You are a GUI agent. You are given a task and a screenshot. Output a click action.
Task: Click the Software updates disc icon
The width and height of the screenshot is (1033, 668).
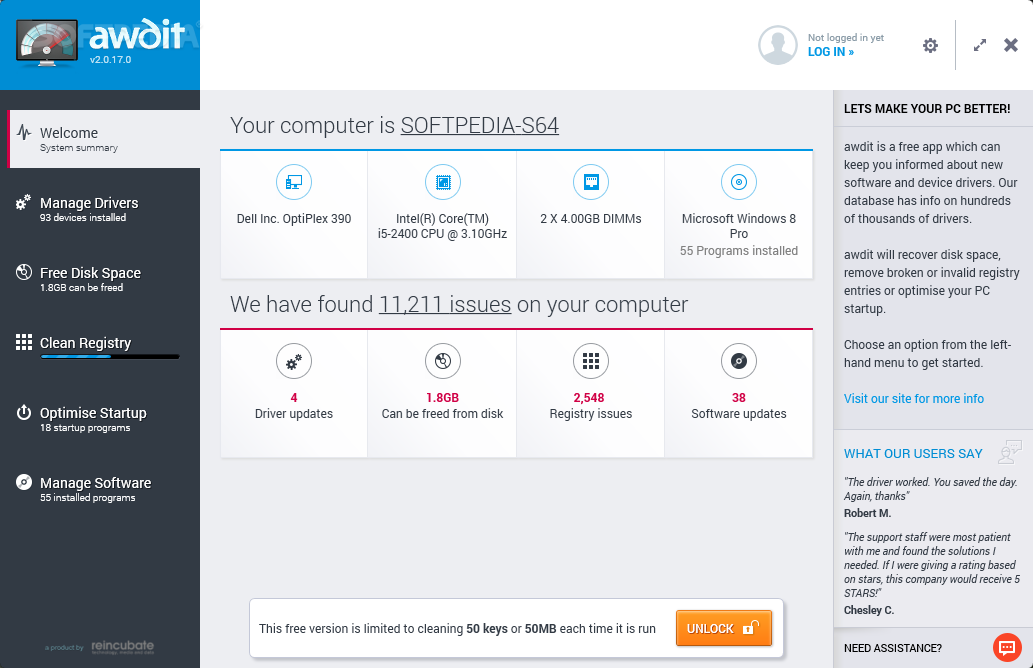point(739,361)
